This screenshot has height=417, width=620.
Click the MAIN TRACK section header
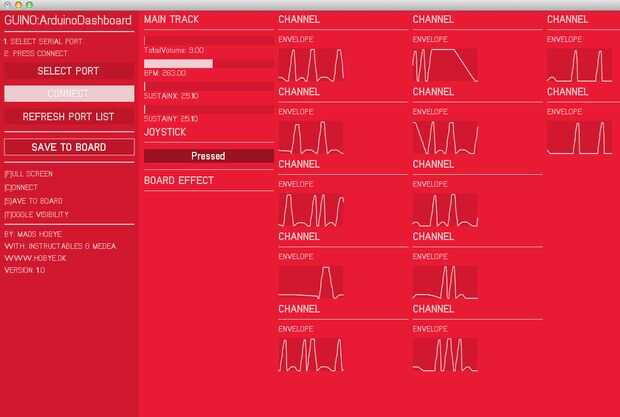coord(172,20)
